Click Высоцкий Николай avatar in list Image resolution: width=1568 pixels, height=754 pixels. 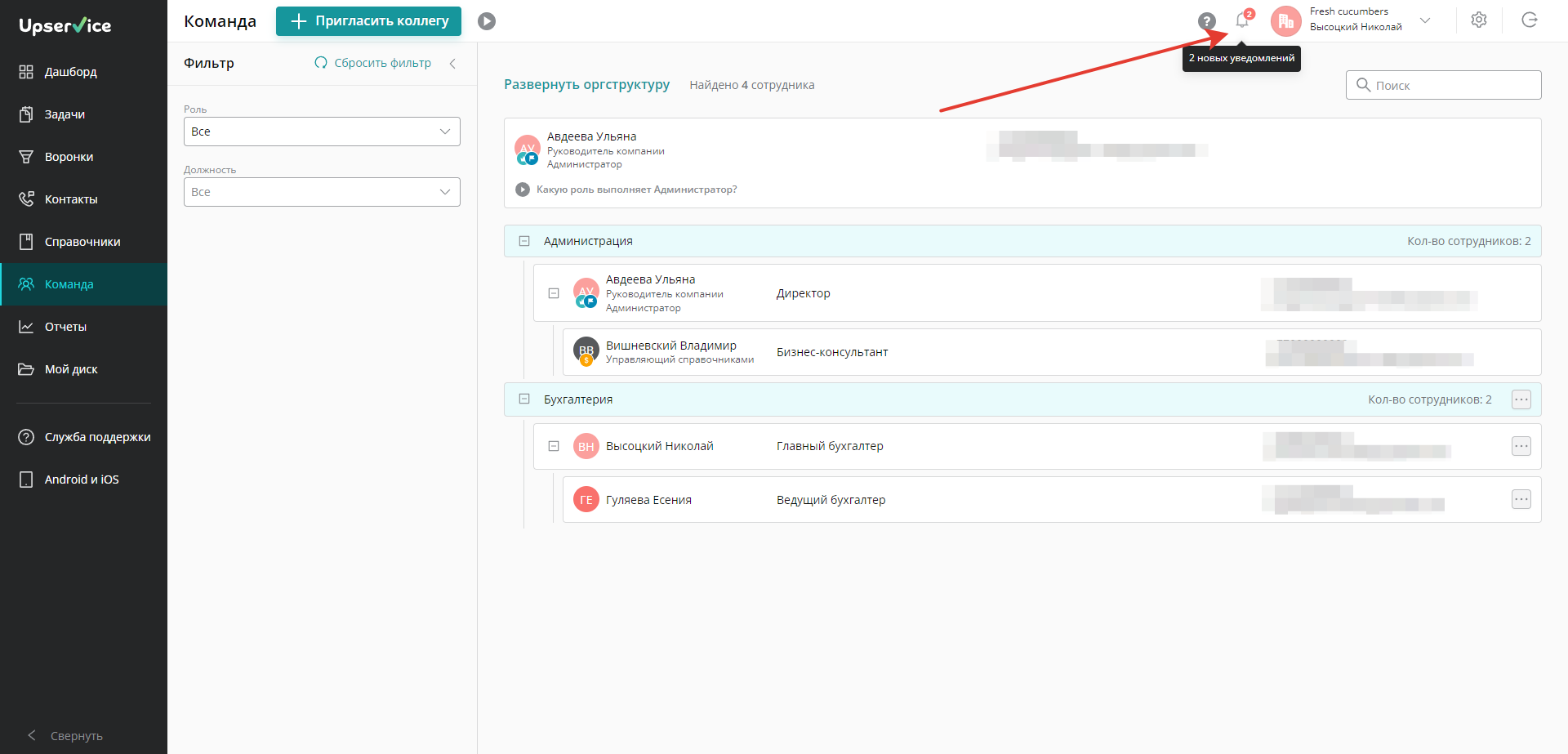586,446
